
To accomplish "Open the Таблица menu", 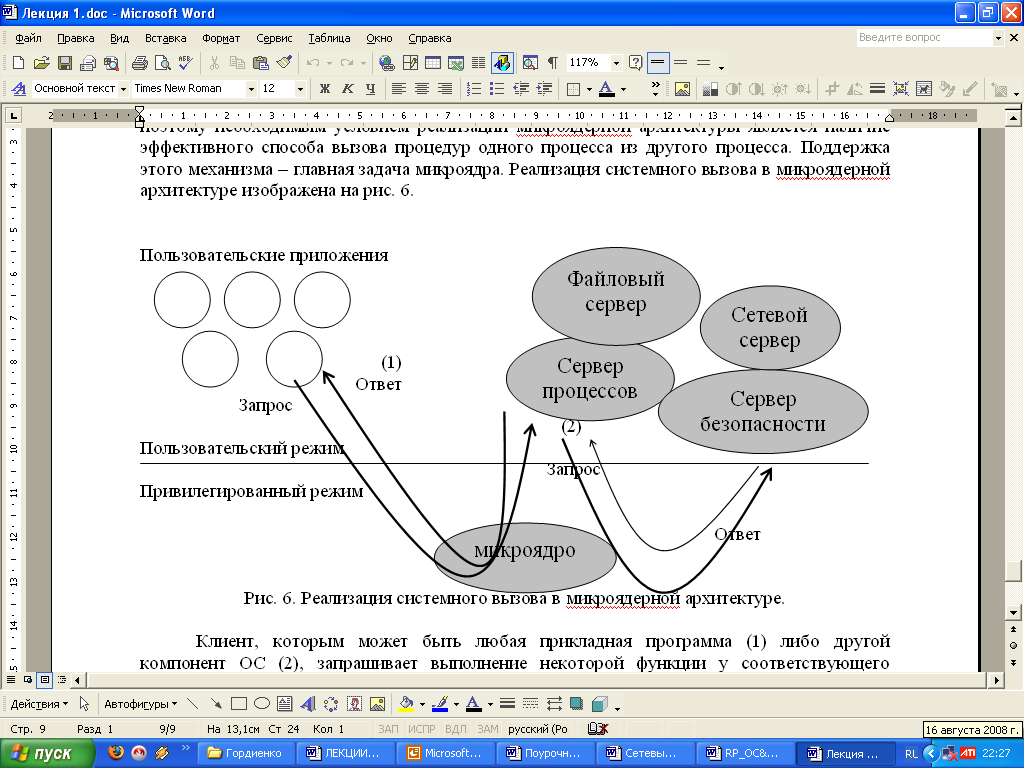I will (329, 38).
